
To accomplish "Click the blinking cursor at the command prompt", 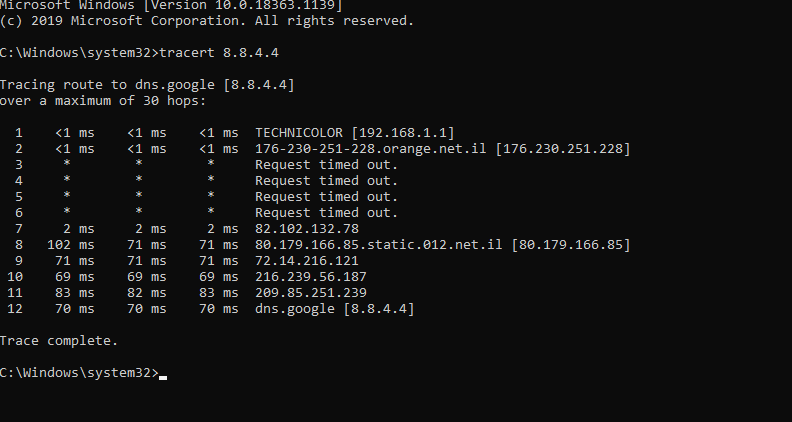I will pos(163,378).
